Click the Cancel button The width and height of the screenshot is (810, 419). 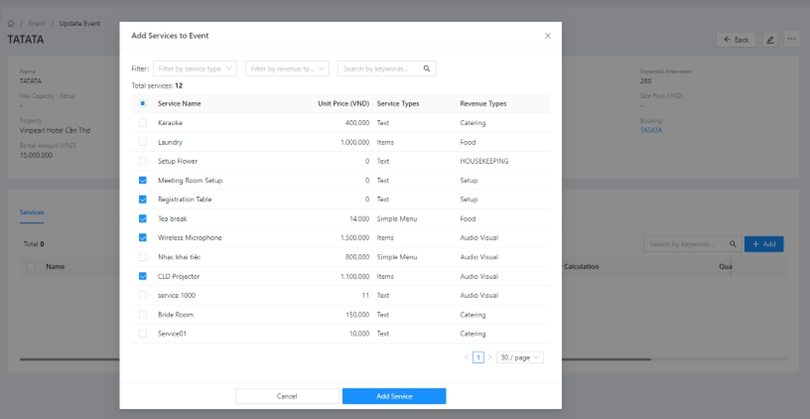point(287,396)
